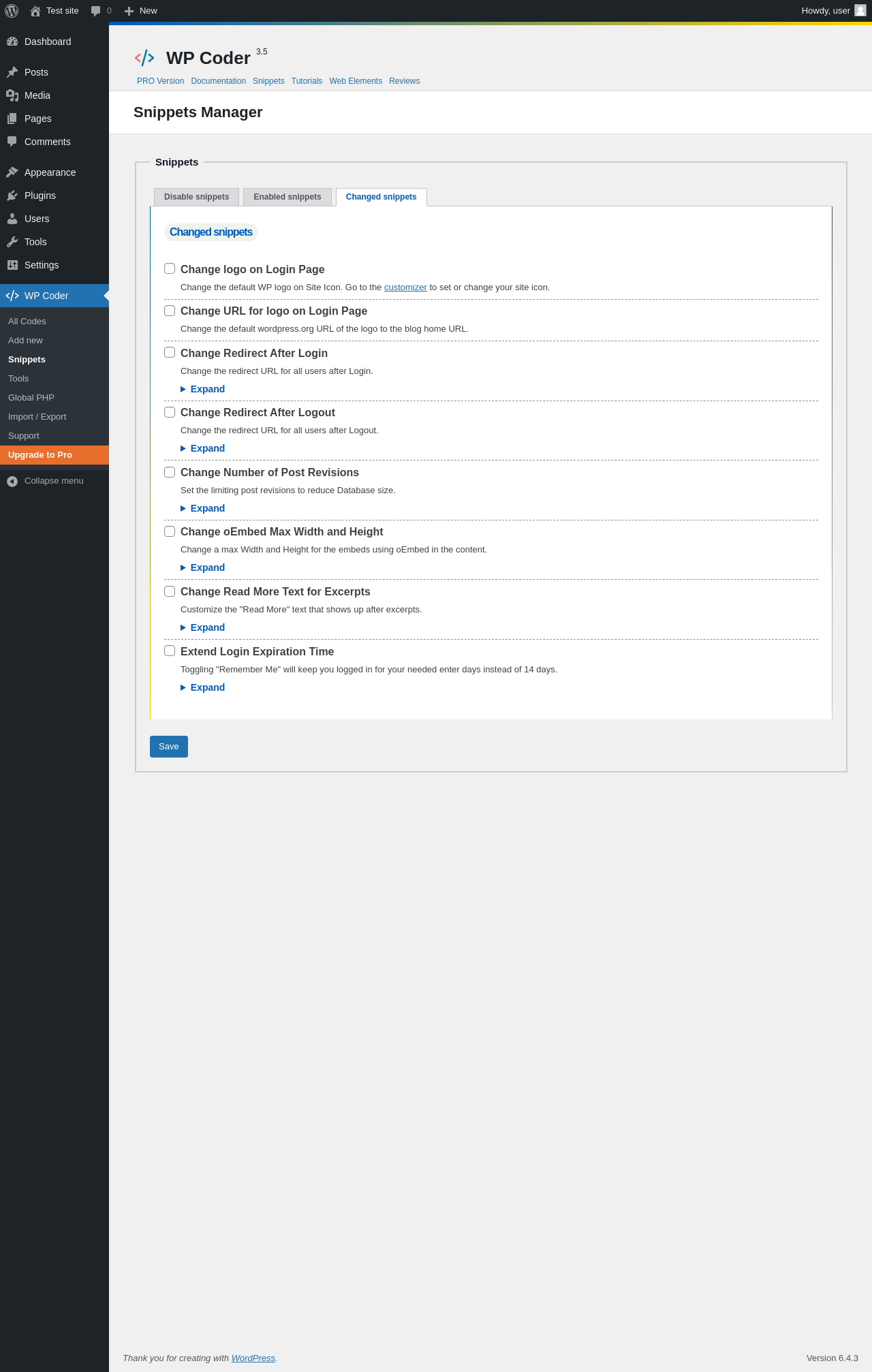
Task: Open the Documentation link
Action: click(x=219, y=81)
